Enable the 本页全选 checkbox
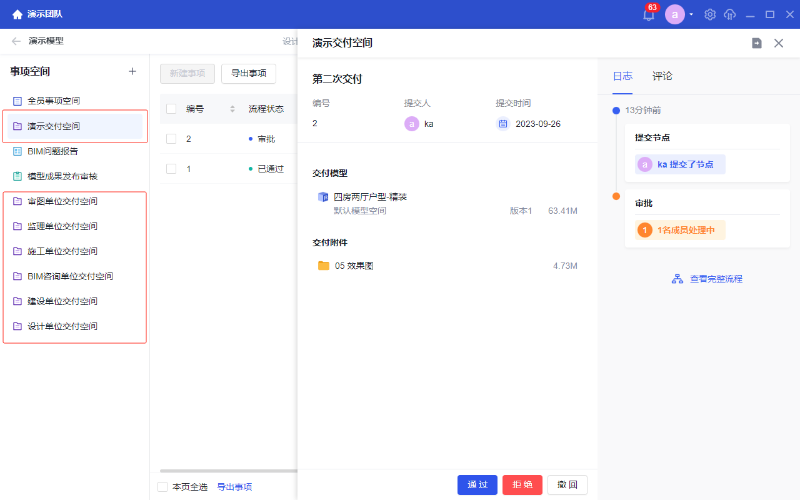The width and height of the screenshot is (800, 500). 163,487
